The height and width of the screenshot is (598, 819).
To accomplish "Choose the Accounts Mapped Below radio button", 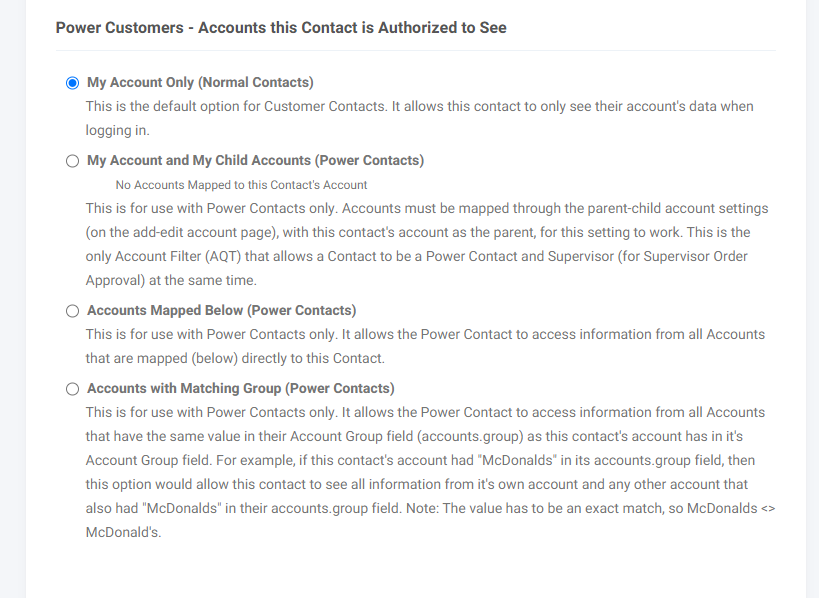I will (73, 311).
